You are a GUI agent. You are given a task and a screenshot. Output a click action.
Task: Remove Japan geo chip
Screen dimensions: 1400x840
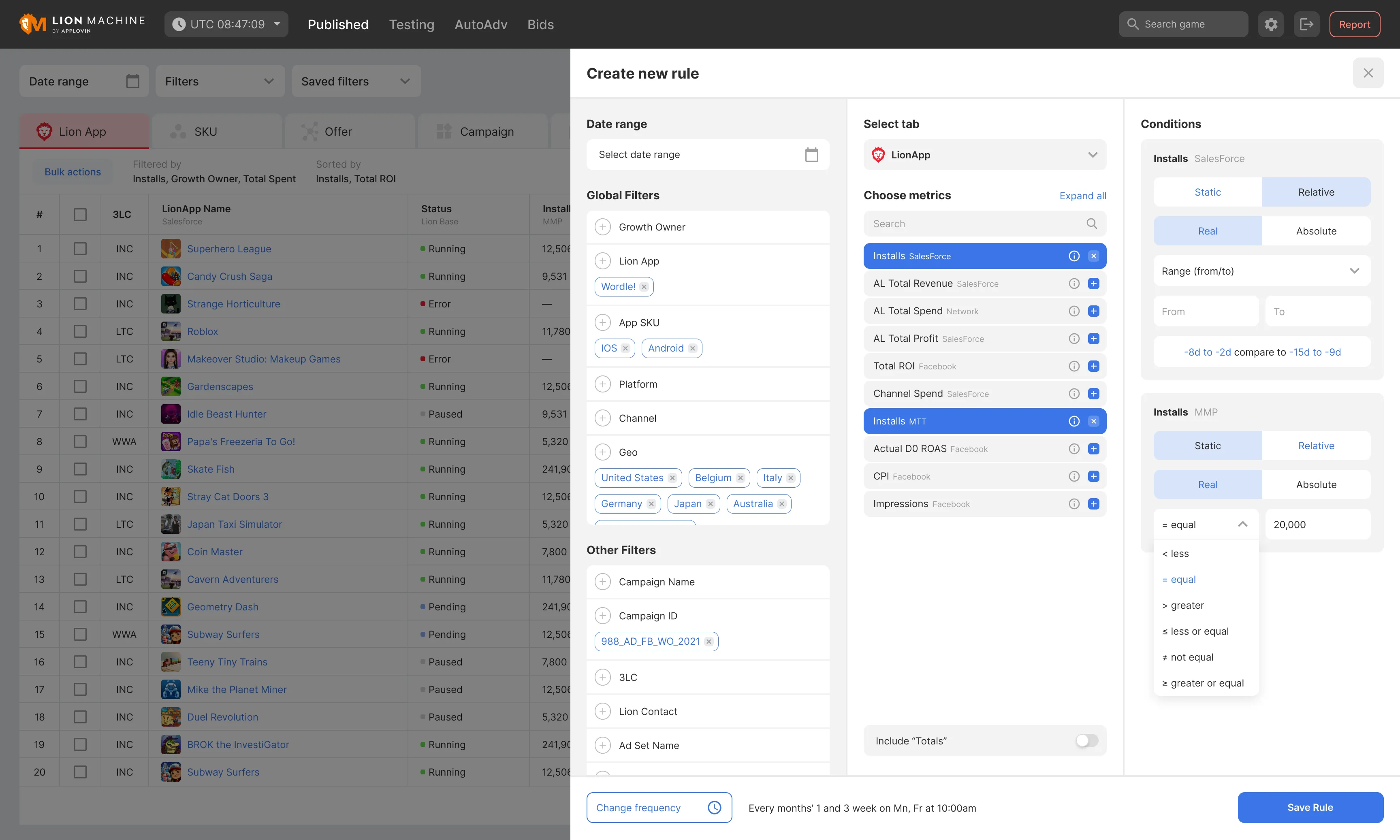711,504
